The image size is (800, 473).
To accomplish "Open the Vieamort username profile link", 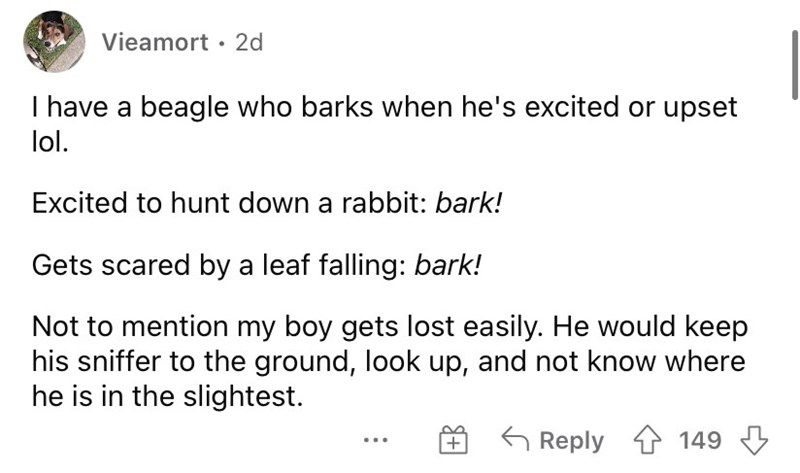I will [x=155, y=42].
